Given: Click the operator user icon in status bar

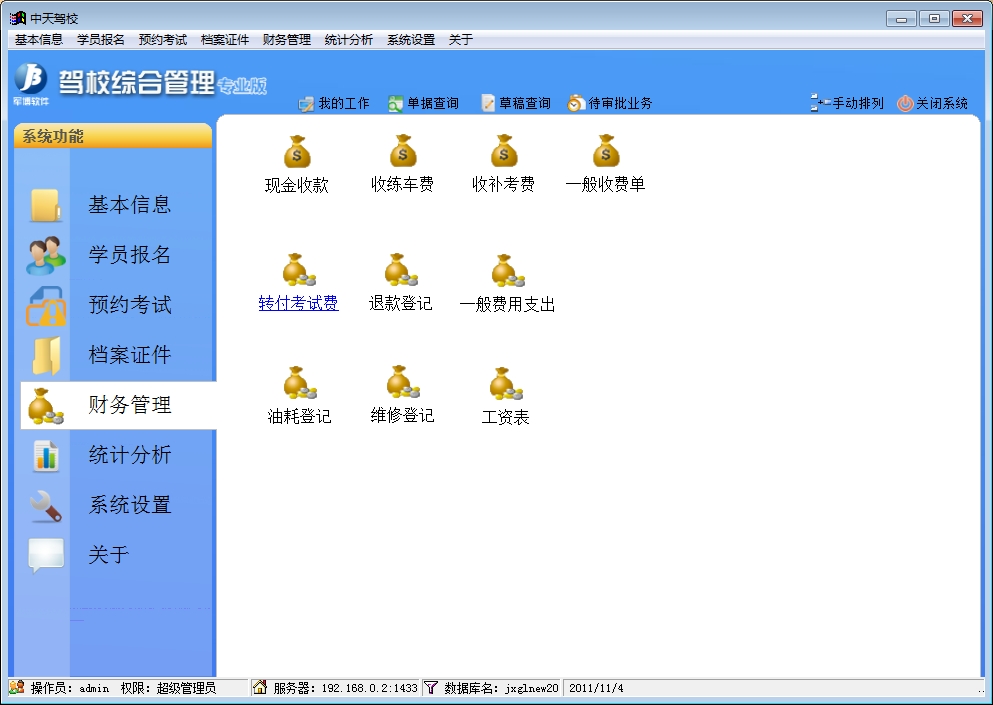Looking at the screenshot, I should coord(17,687).
